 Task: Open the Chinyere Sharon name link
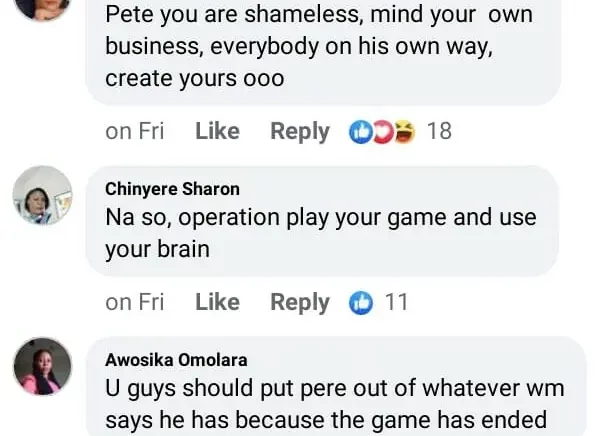click(x=172, y=189)
